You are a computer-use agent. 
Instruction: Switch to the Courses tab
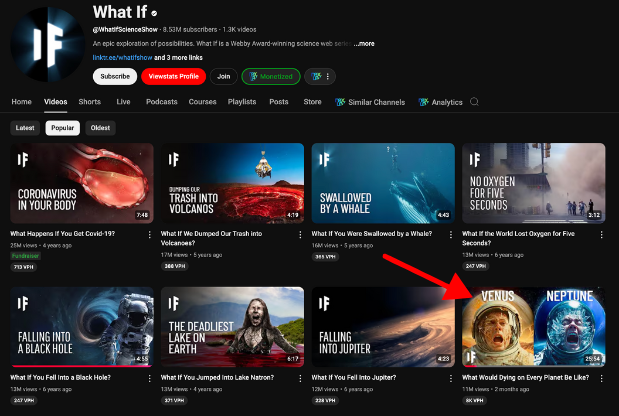pos(203,102)
